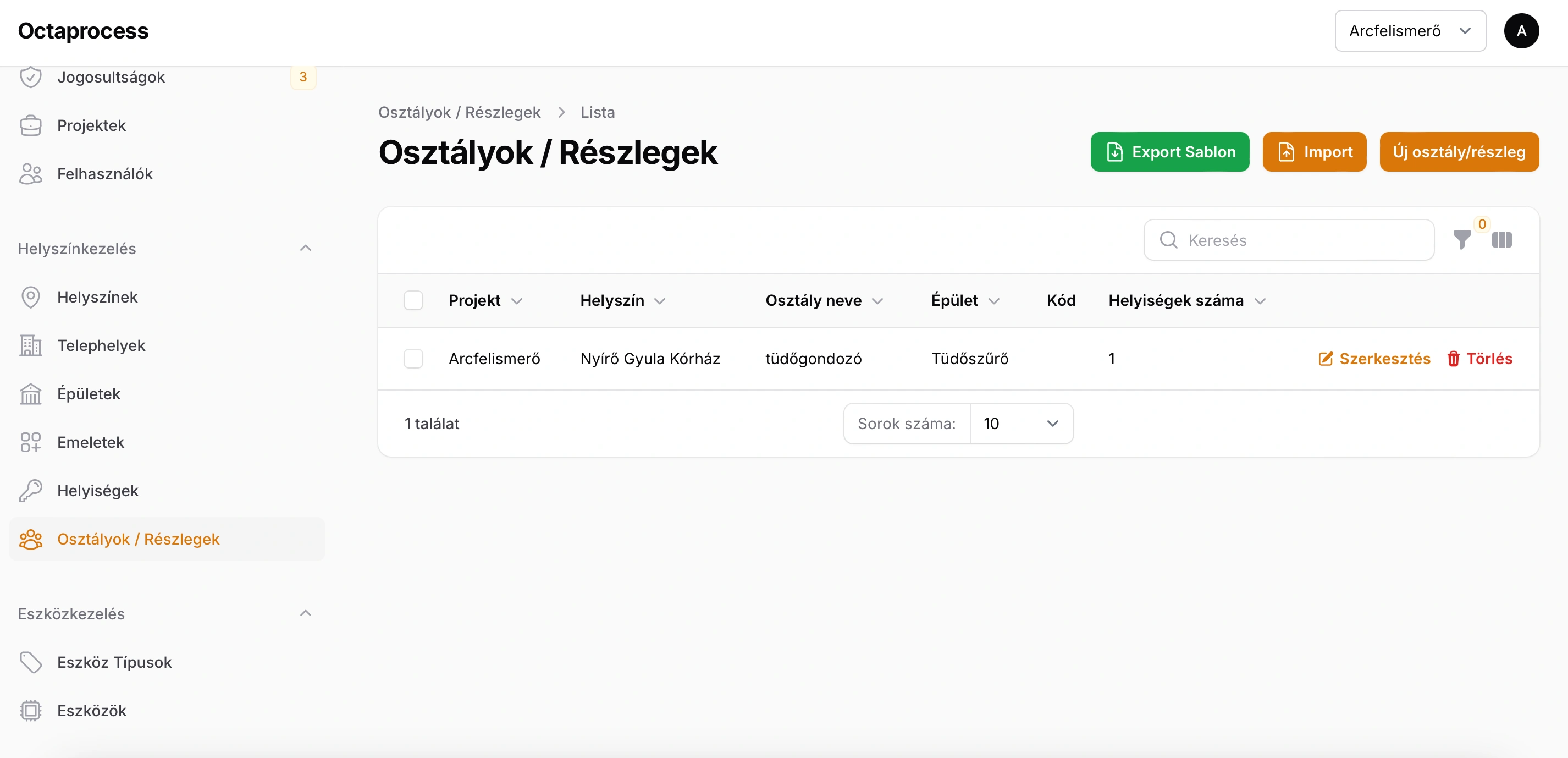
Task: Open the Arcfelismerő project selector dropdown
Action: tap(1410, 31)
